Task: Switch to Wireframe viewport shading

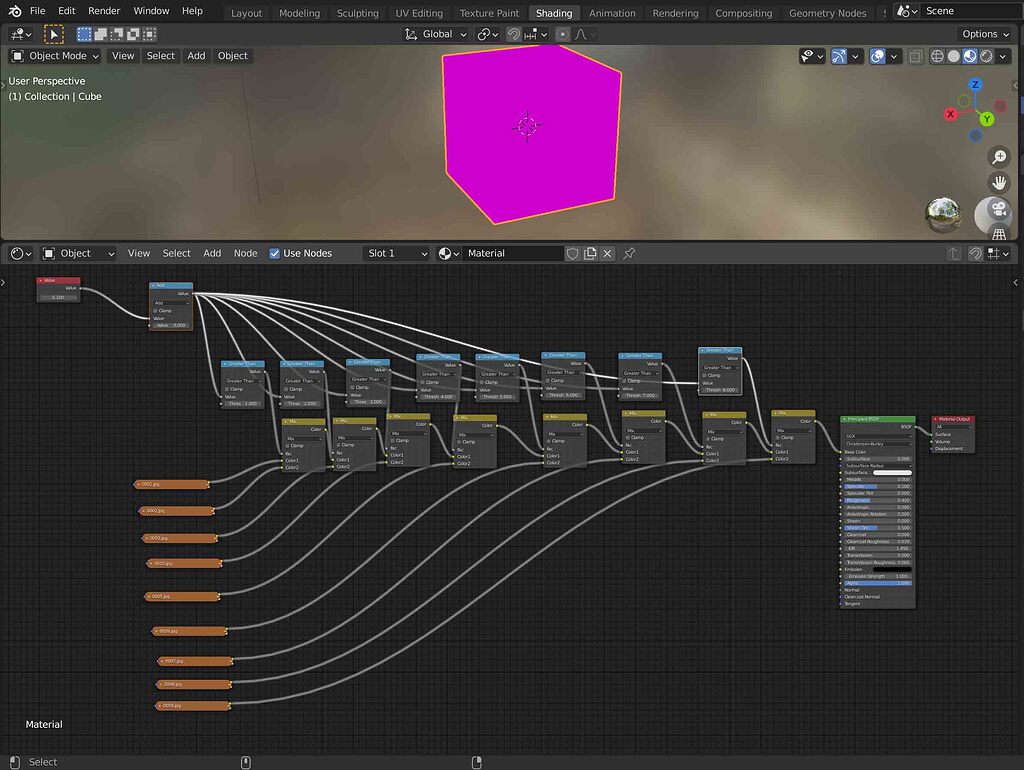Action: (937, 57)
